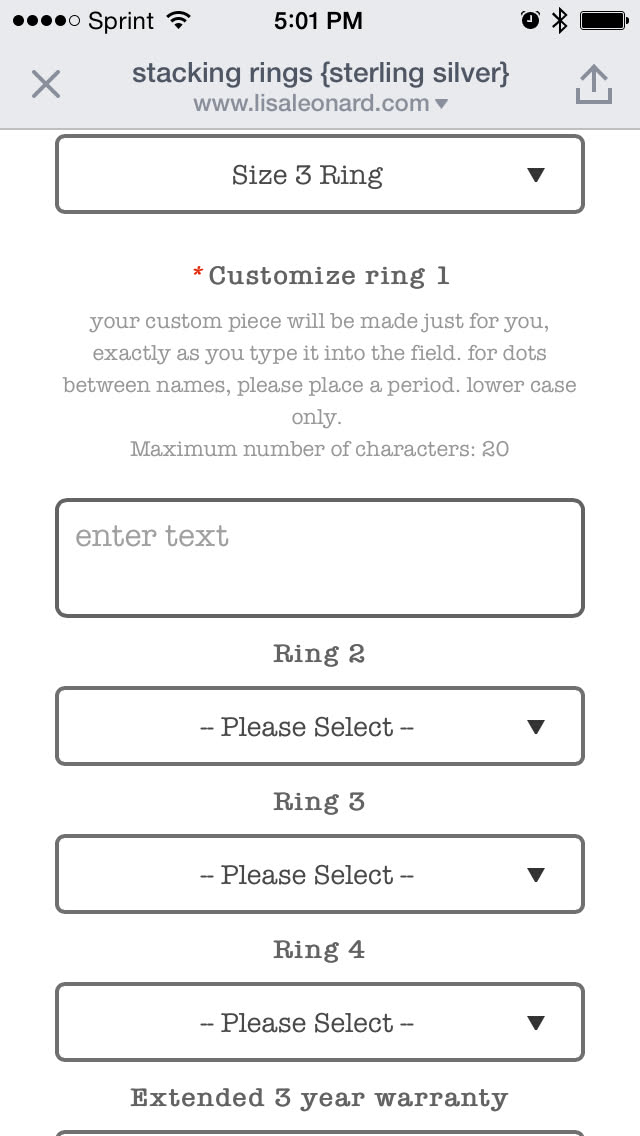Tap the page title stacking rings
This screenshot has height=1136, width=640.
pyautogui.click(x=320, y=73)
